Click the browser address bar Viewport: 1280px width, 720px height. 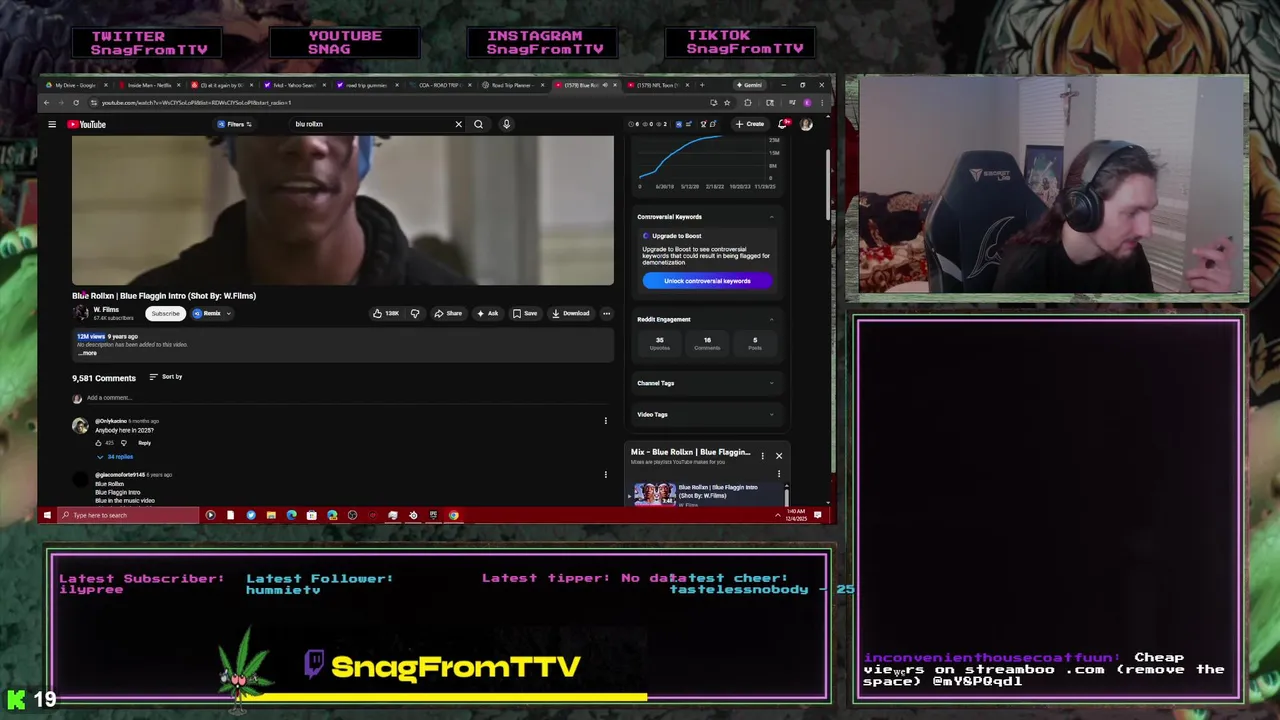tap(400, 102)
